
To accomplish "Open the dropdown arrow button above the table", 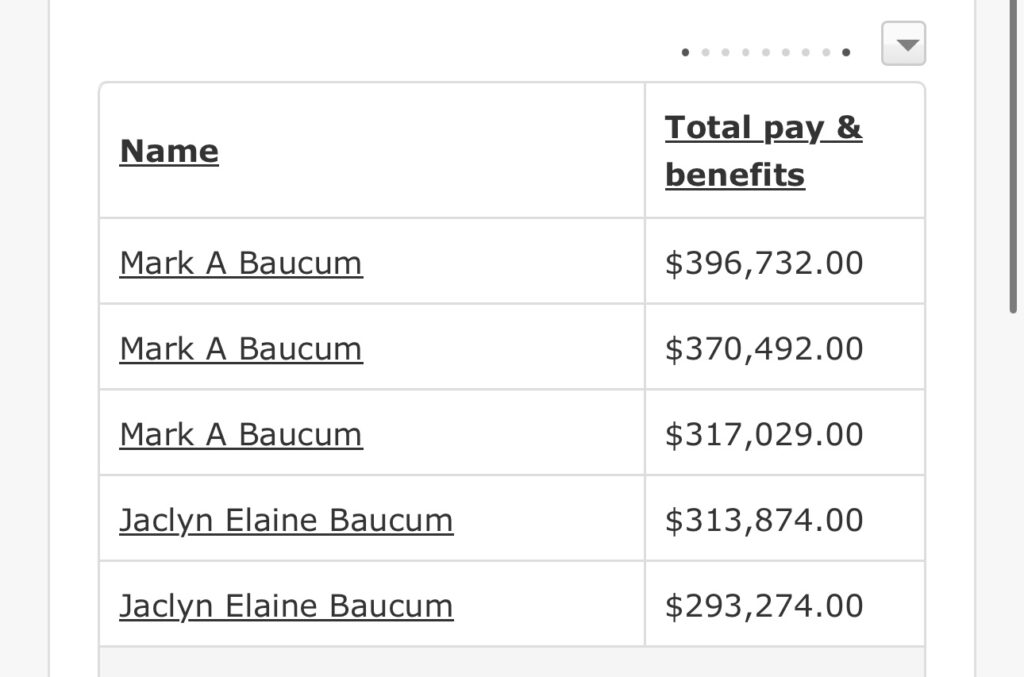I will click(x=903, y=45).
